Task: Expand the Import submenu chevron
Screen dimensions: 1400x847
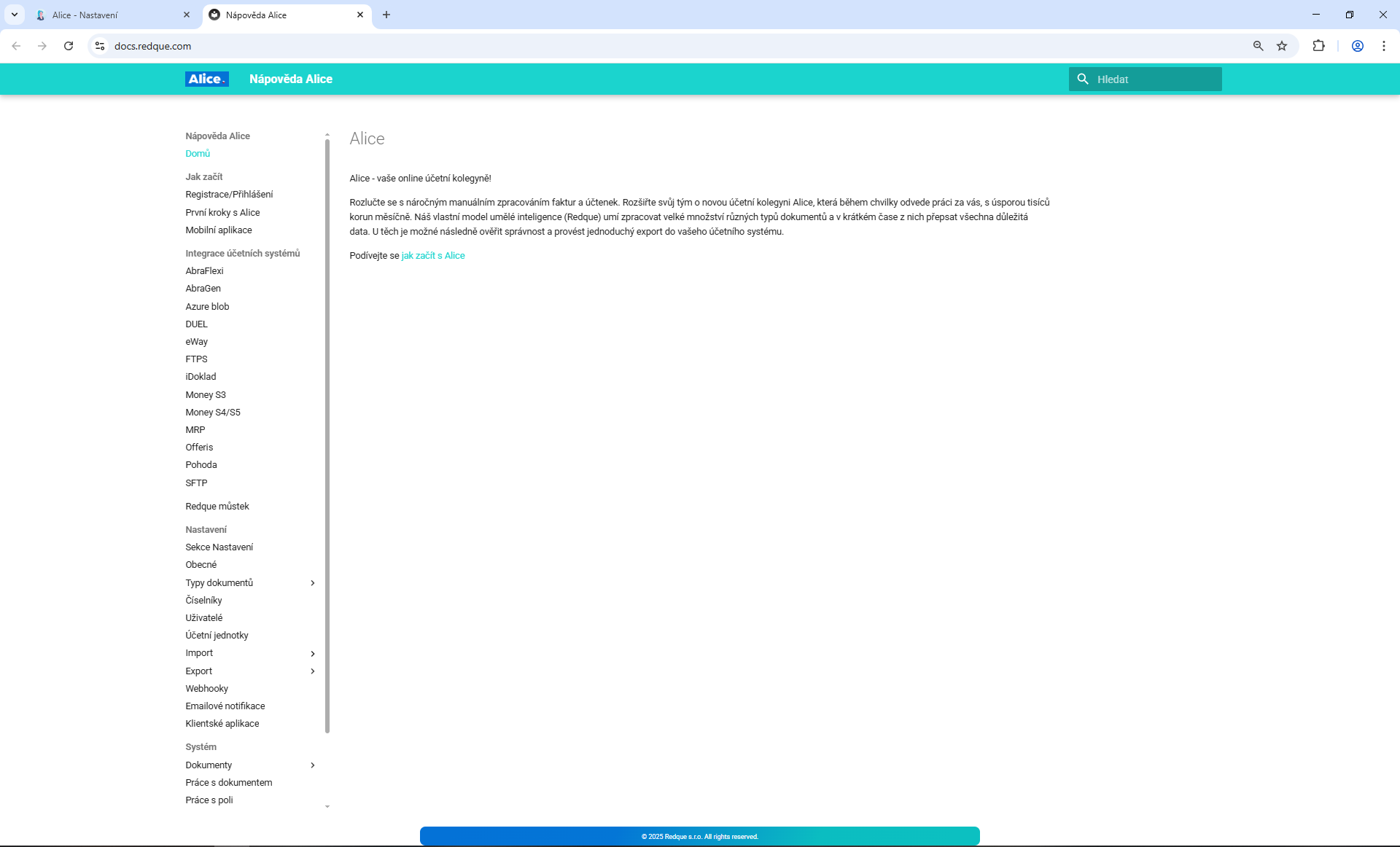Action: [x=313, y=654]
